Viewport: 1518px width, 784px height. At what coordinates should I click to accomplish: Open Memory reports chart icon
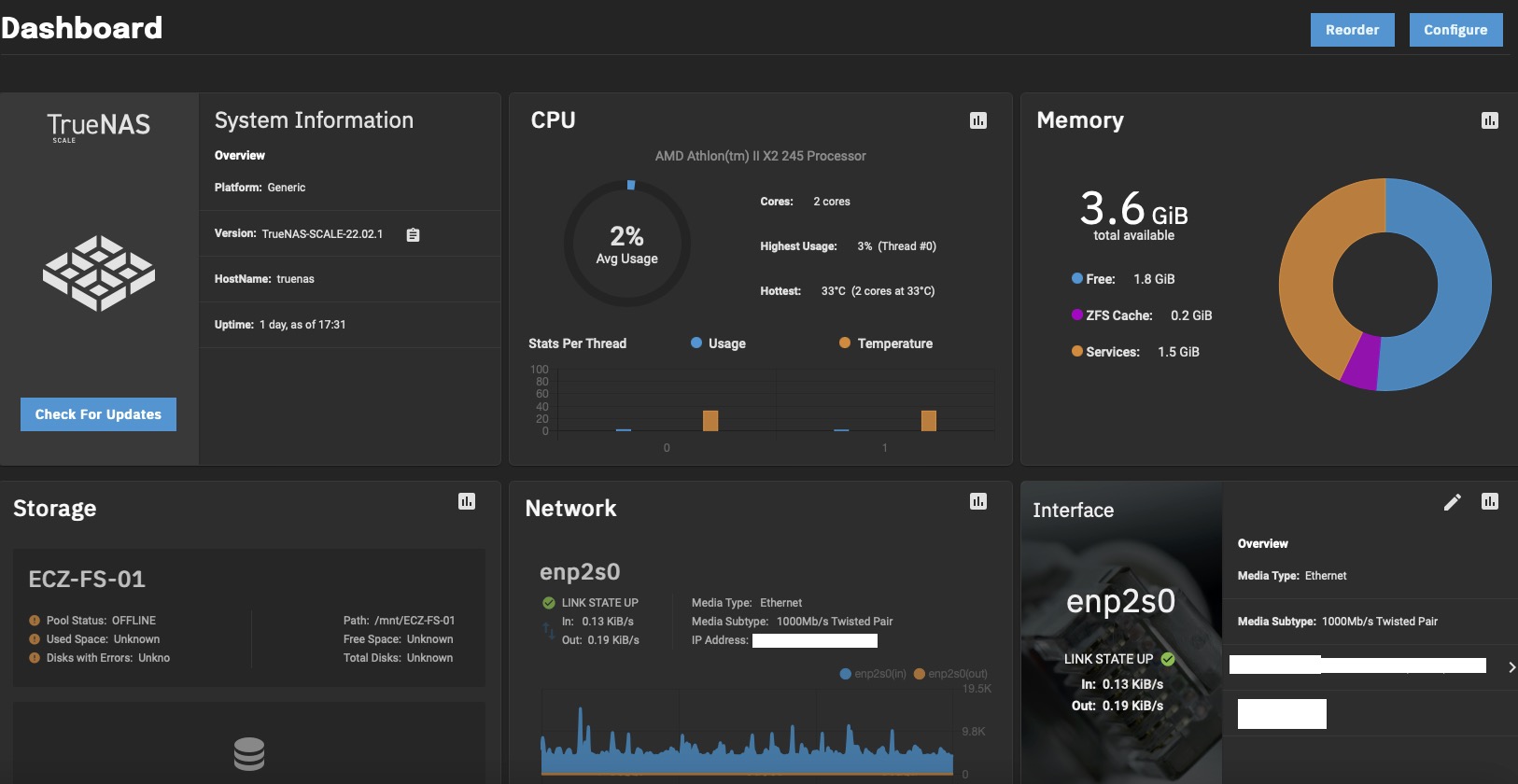[1490, 120]
